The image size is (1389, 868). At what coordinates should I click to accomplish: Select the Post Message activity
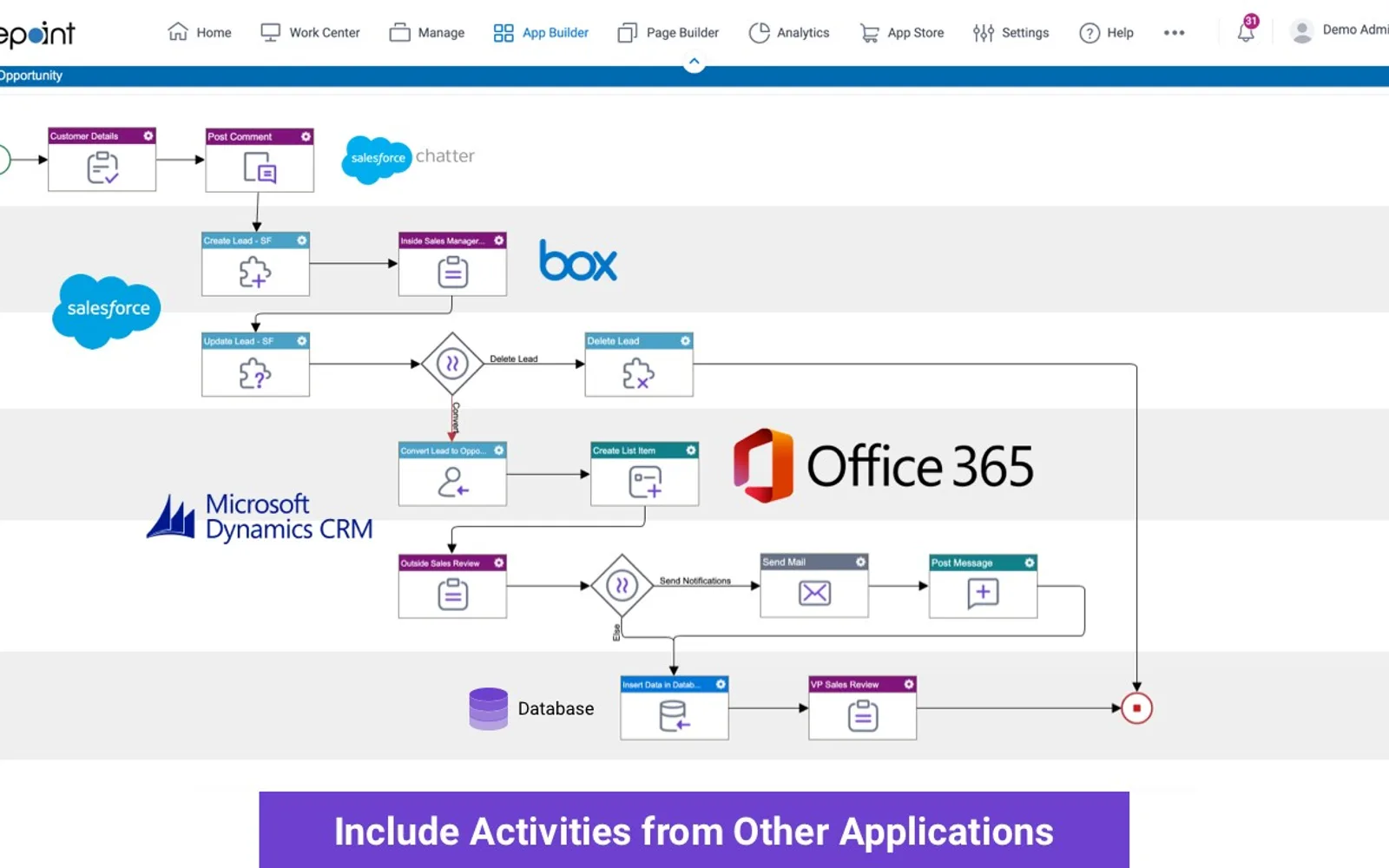(983, 586)
